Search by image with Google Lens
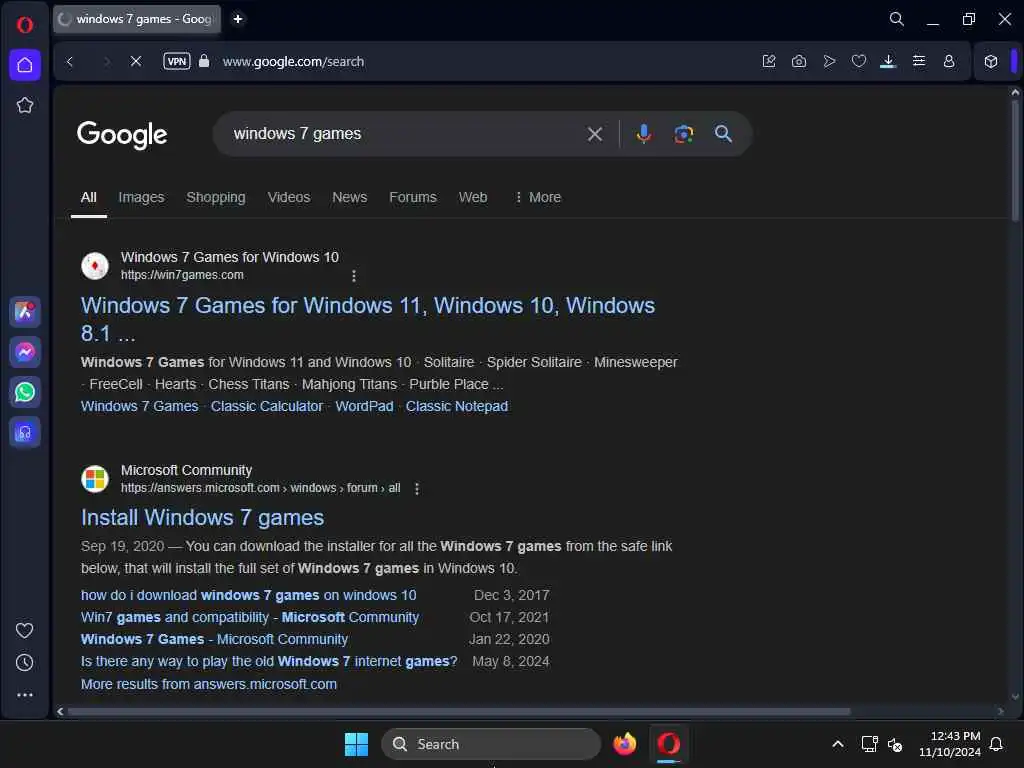This screenshot has width=1024, height=768. point(683,134)
